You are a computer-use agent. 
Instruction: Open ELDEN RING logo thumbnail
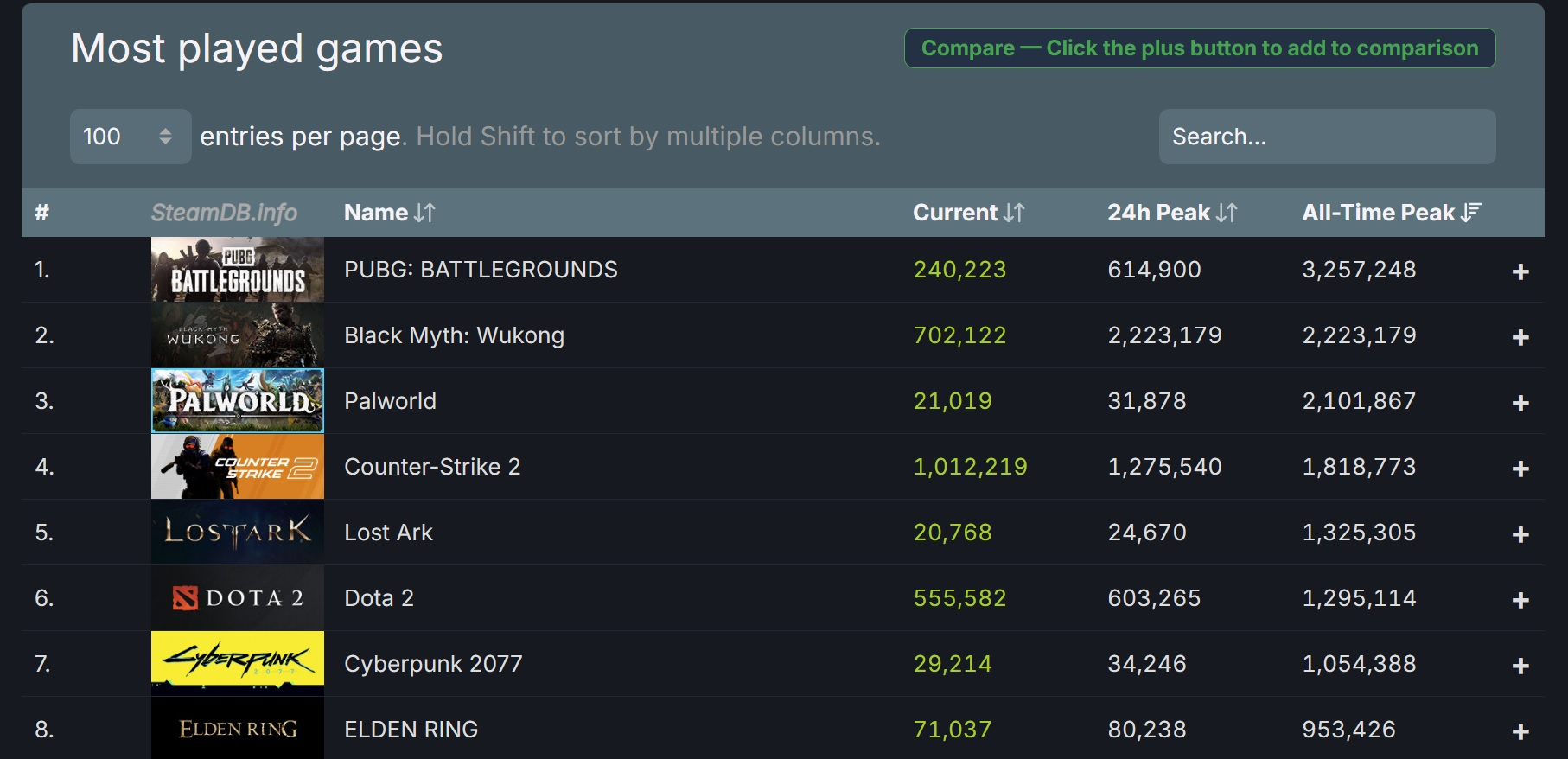[x=238, y=729]
